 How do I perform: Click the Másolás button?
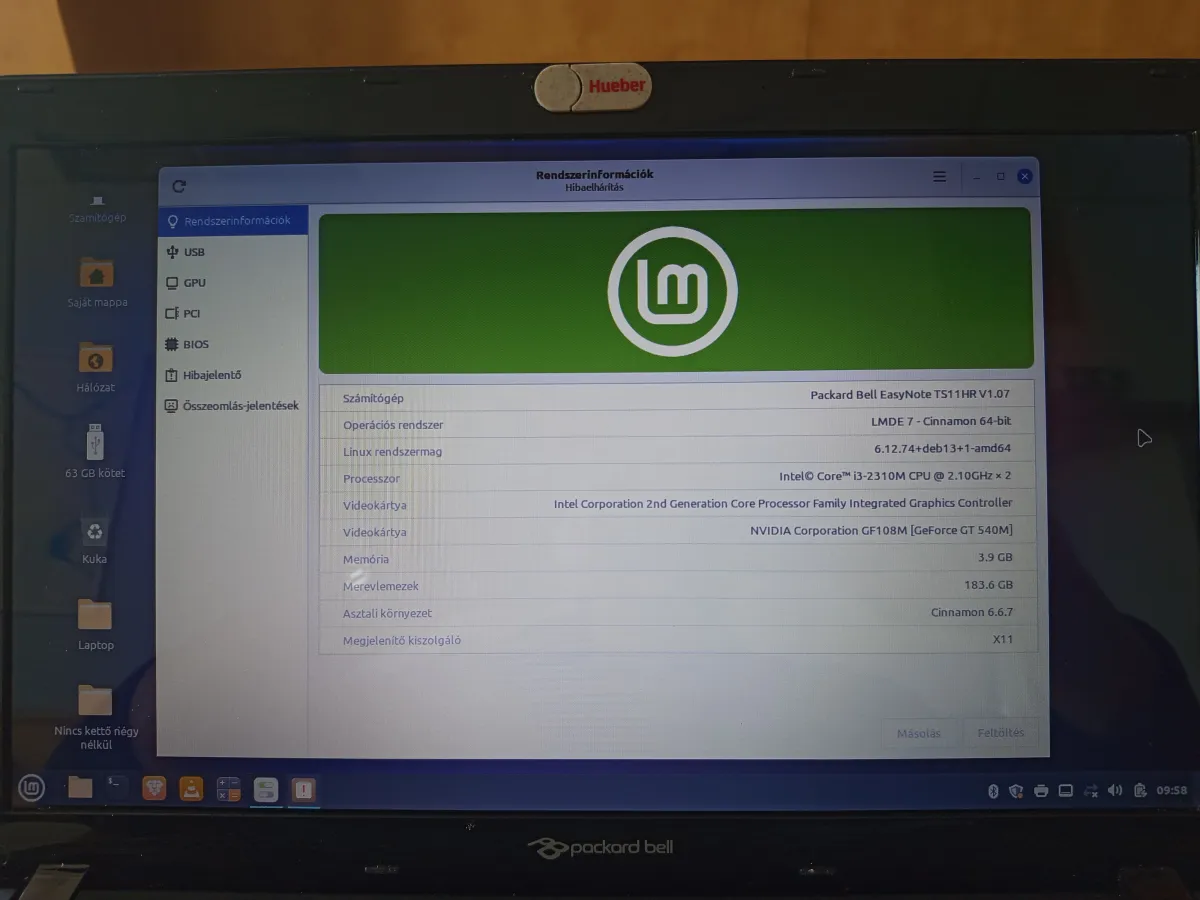919,733
